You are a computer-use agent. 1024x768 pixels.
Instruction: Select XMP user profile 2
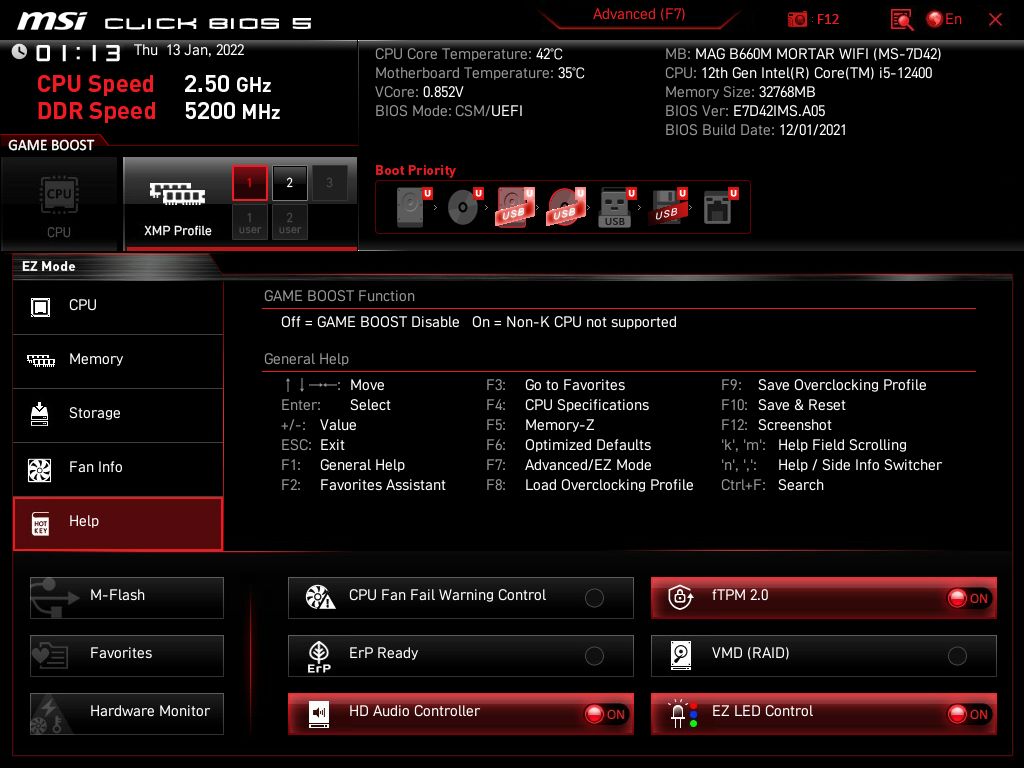click(289, 222)
